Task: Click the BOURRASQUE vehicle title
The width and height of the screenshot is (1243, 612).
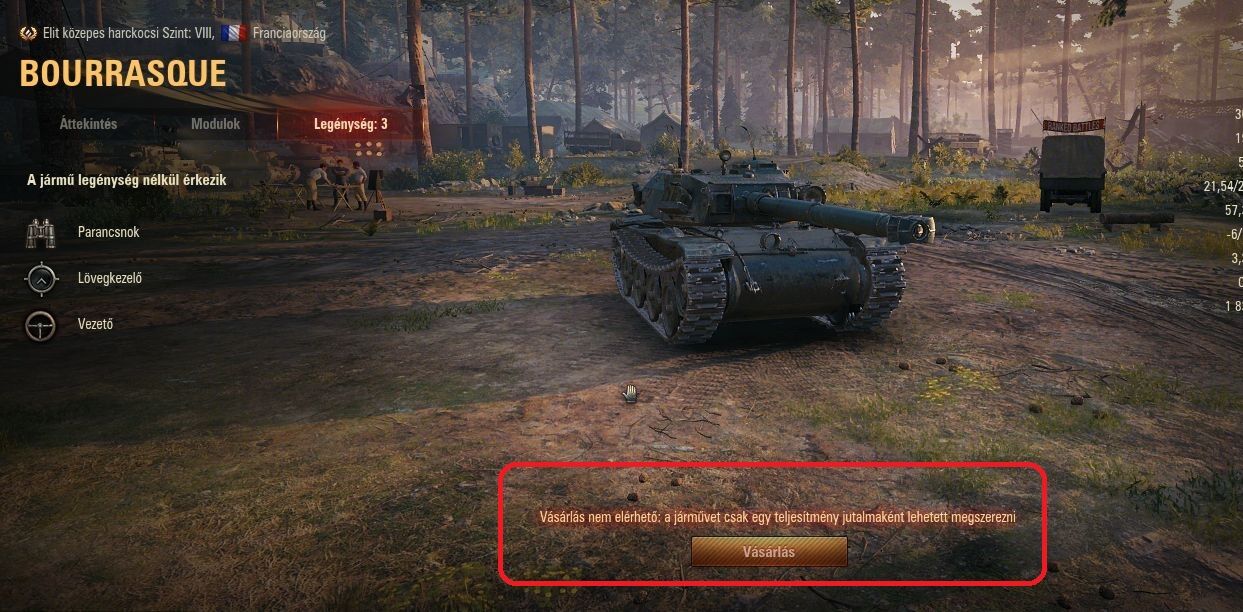Action: [123, 73]
